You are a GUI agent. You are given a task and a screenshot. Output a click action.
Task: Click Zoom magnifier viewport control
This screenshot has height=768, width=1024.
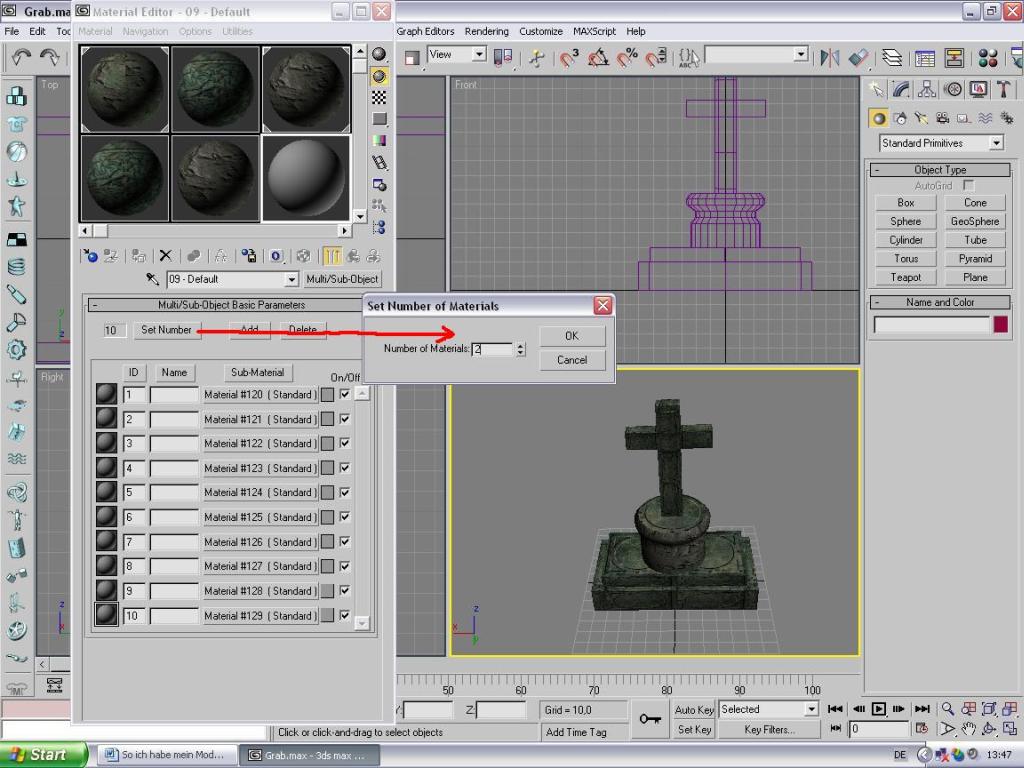pos(948,709)
